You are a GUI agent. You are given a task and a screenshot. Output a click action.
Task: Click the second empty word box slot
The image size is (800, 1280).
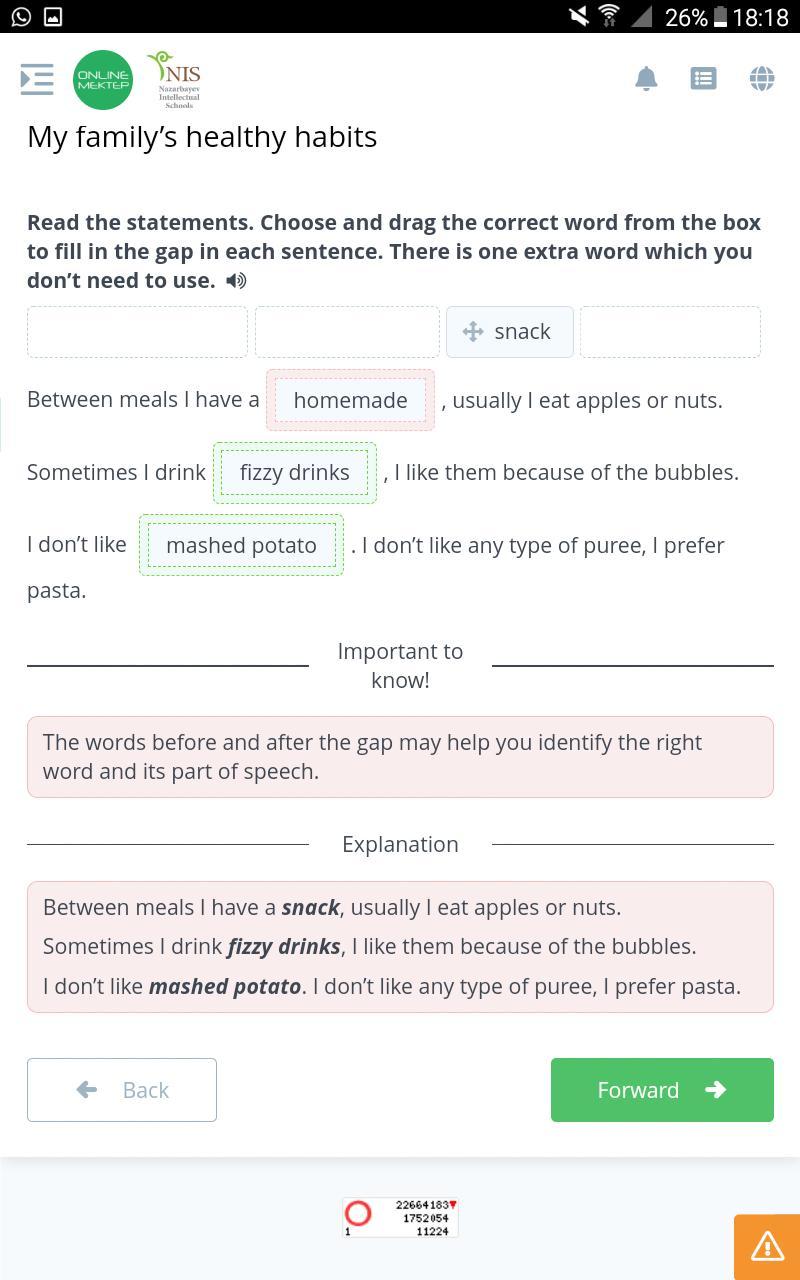click(x=347, y=332)
